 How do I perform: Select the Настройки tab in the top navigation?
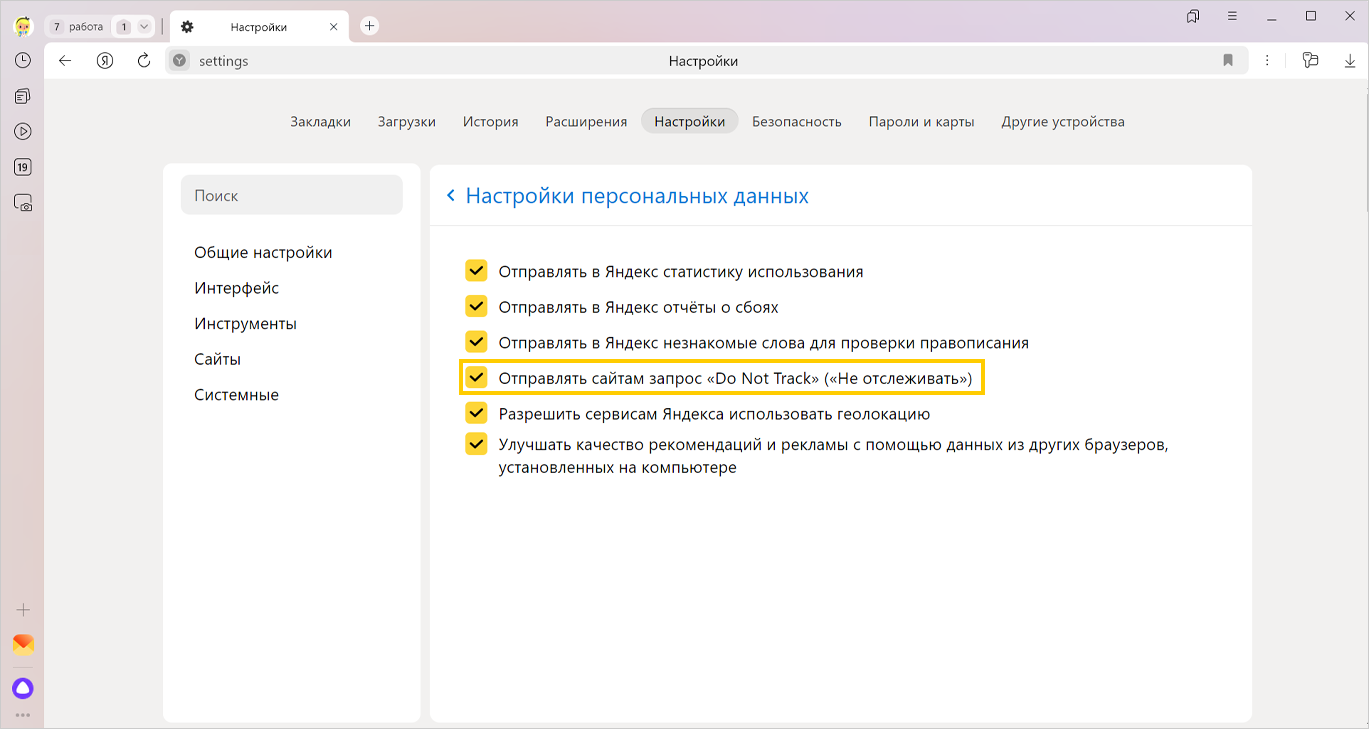[x=690, y=121]
